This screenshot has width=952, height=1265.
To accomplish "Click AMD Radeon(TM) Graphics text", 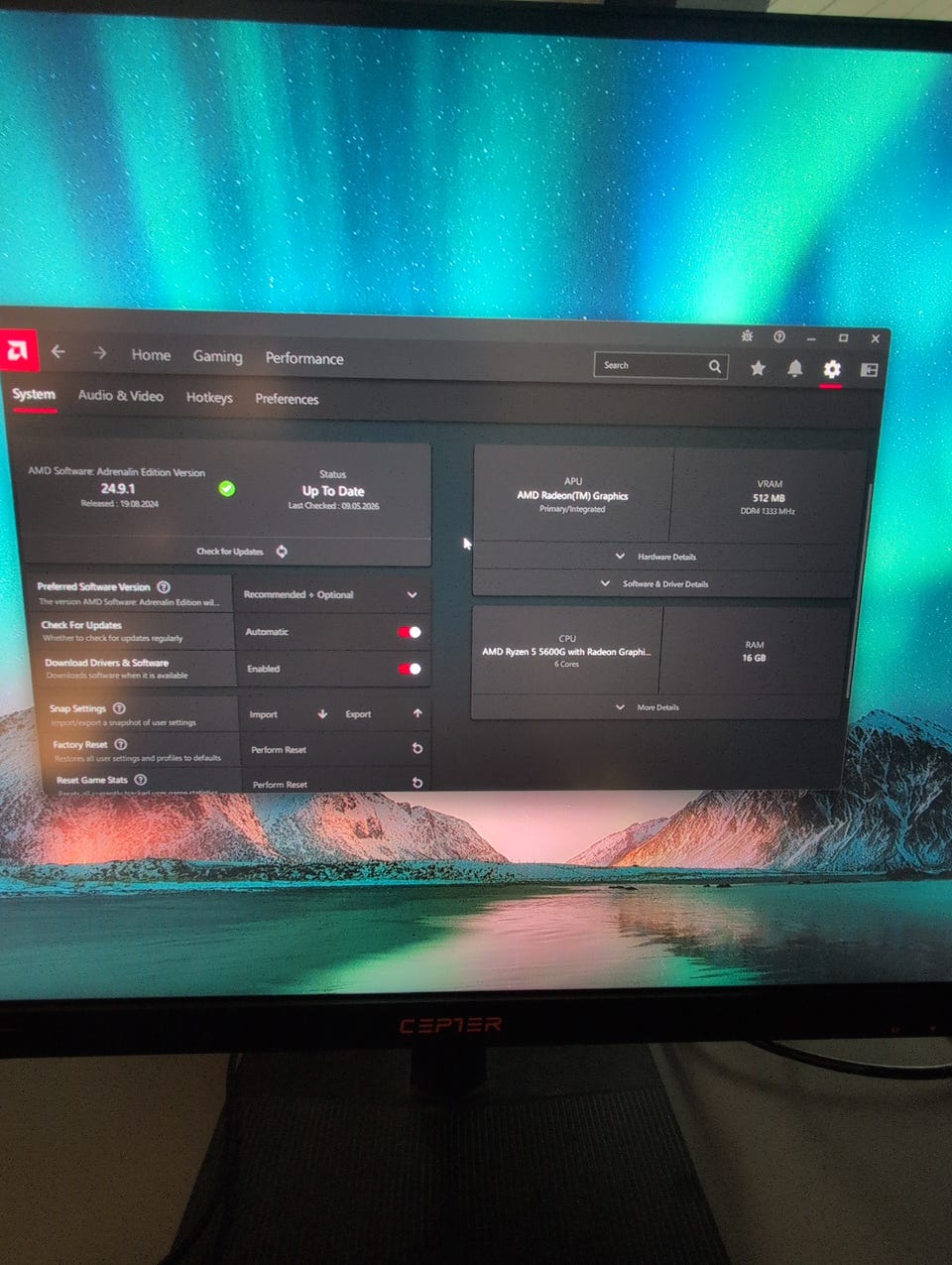I will coord(572,495).
